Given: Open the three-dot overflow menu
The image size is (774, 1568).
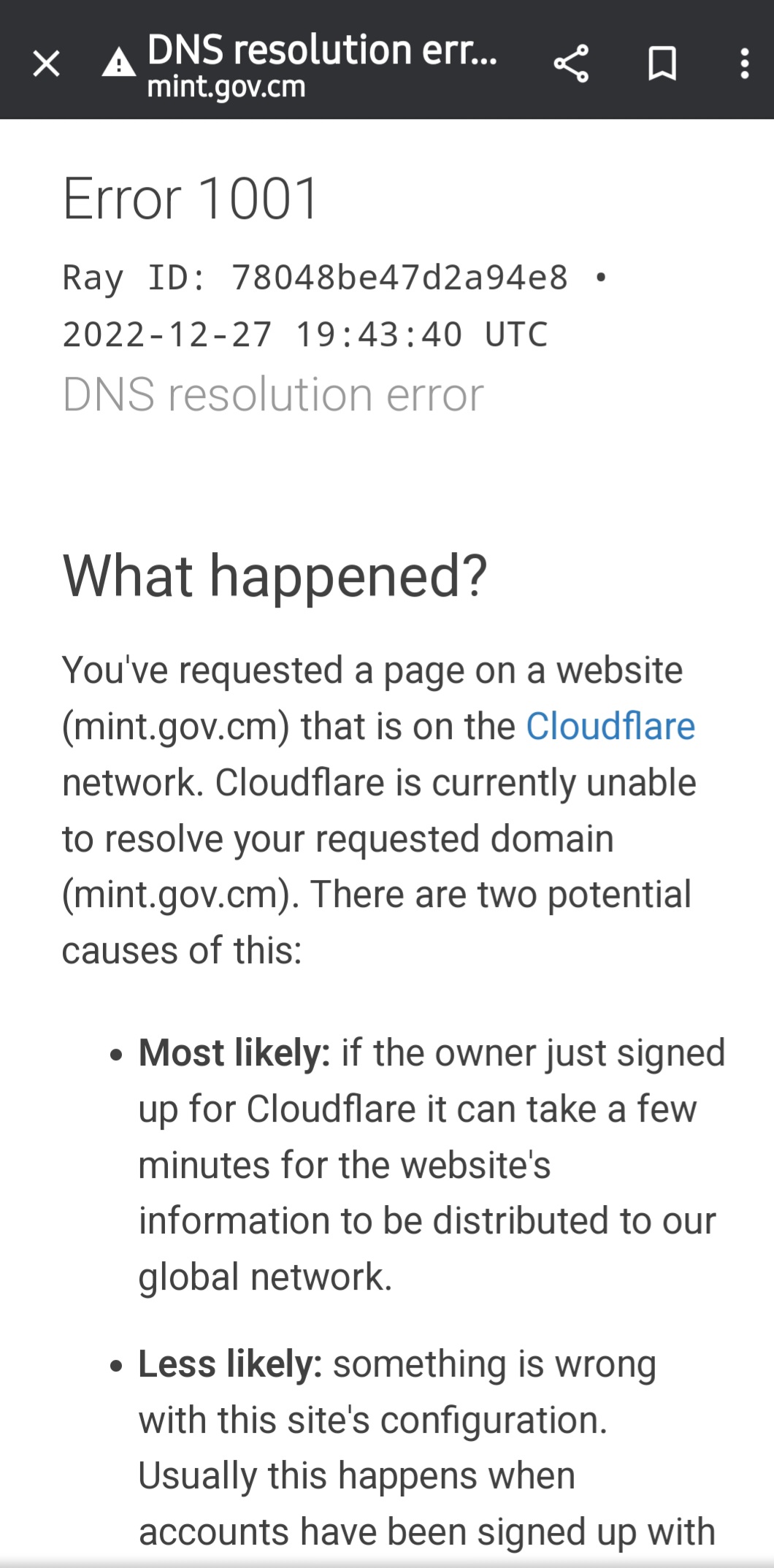Looking at the screenshot, I should tap(744, 64).
